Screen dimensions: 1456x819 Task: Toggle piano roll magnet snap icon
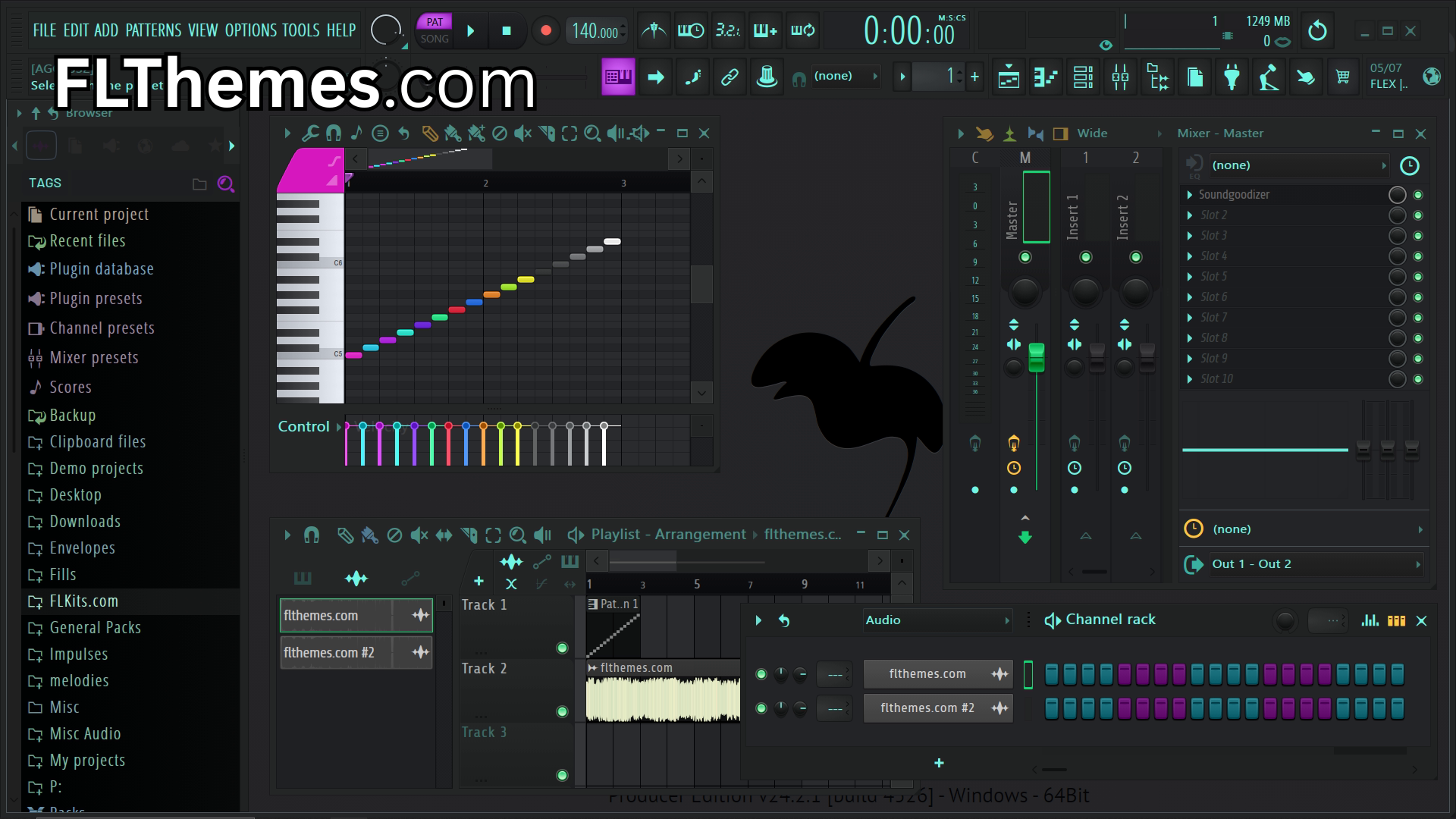[333, 133]
